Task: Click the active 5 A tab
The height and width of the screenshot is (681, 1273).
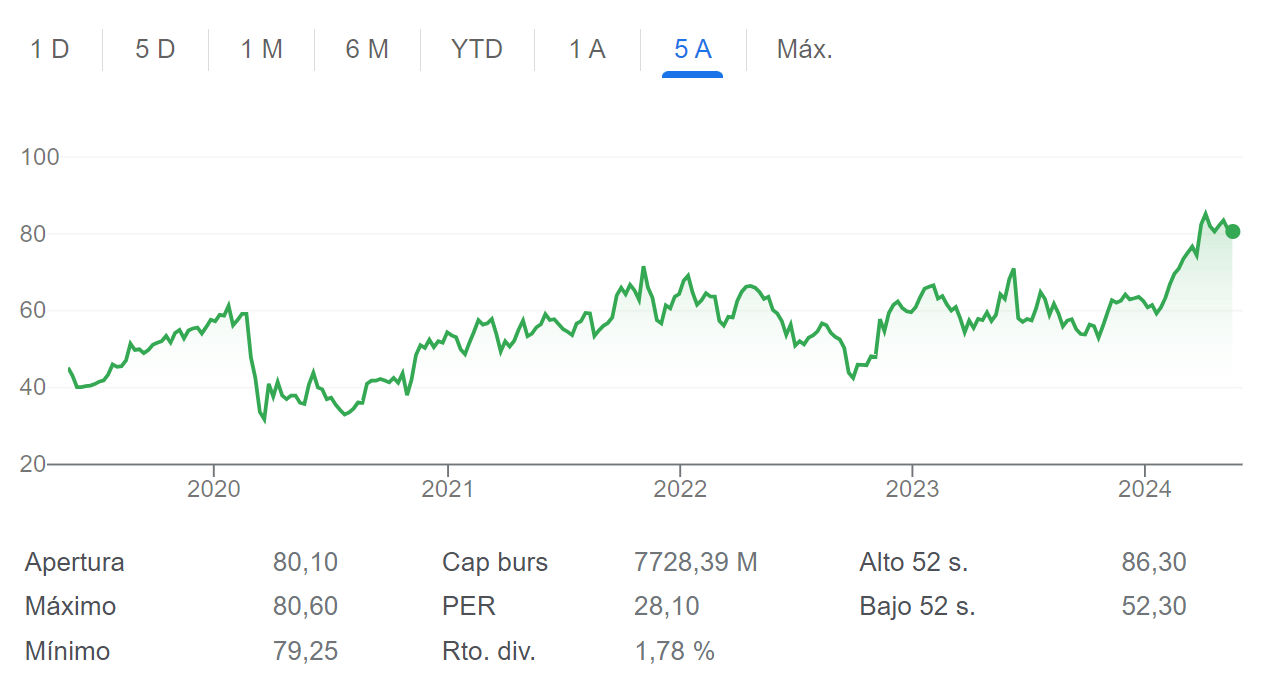Action: coord(692,49)
